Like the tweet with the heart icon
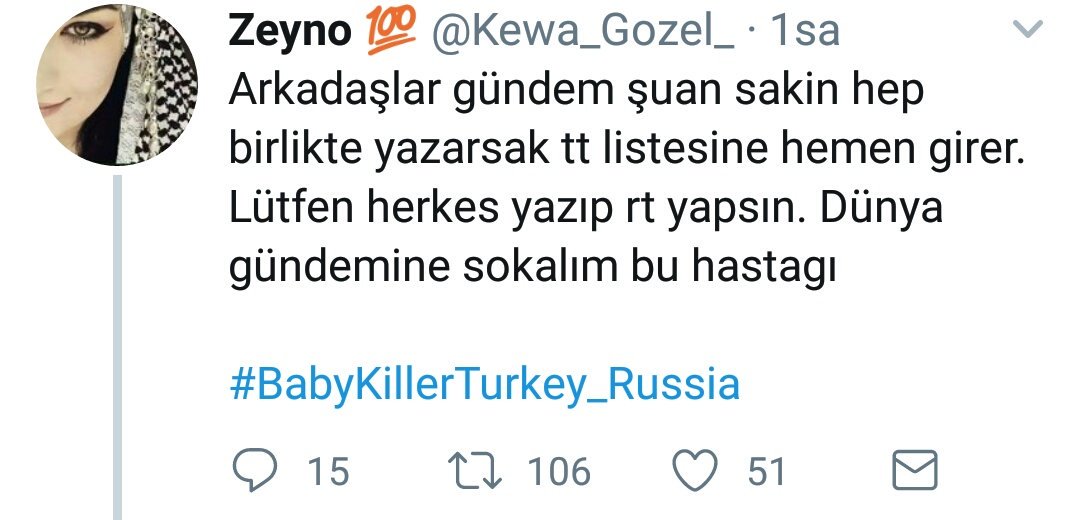 695,471
